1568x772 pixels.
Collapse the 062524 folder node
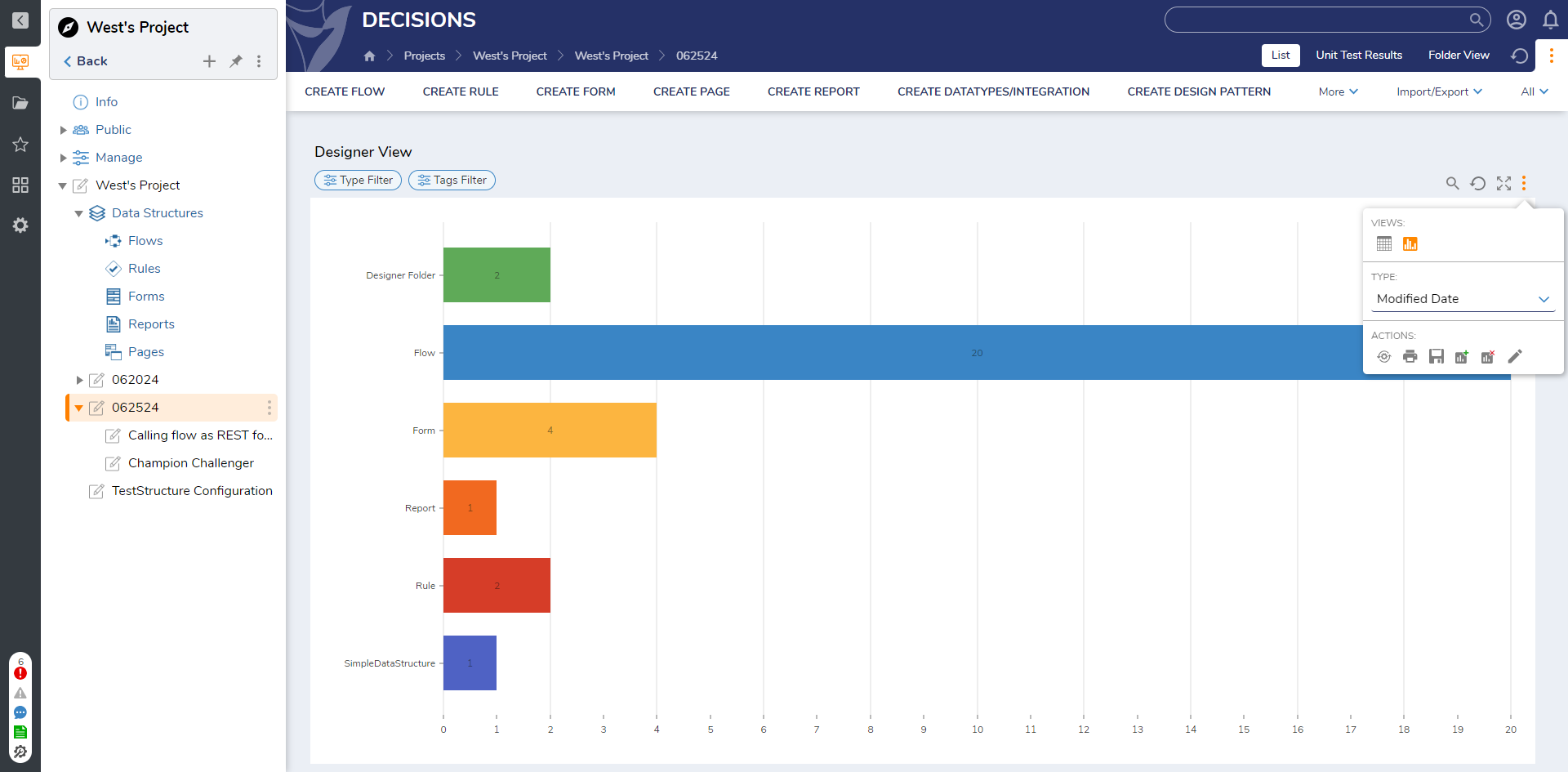point(79,408)
